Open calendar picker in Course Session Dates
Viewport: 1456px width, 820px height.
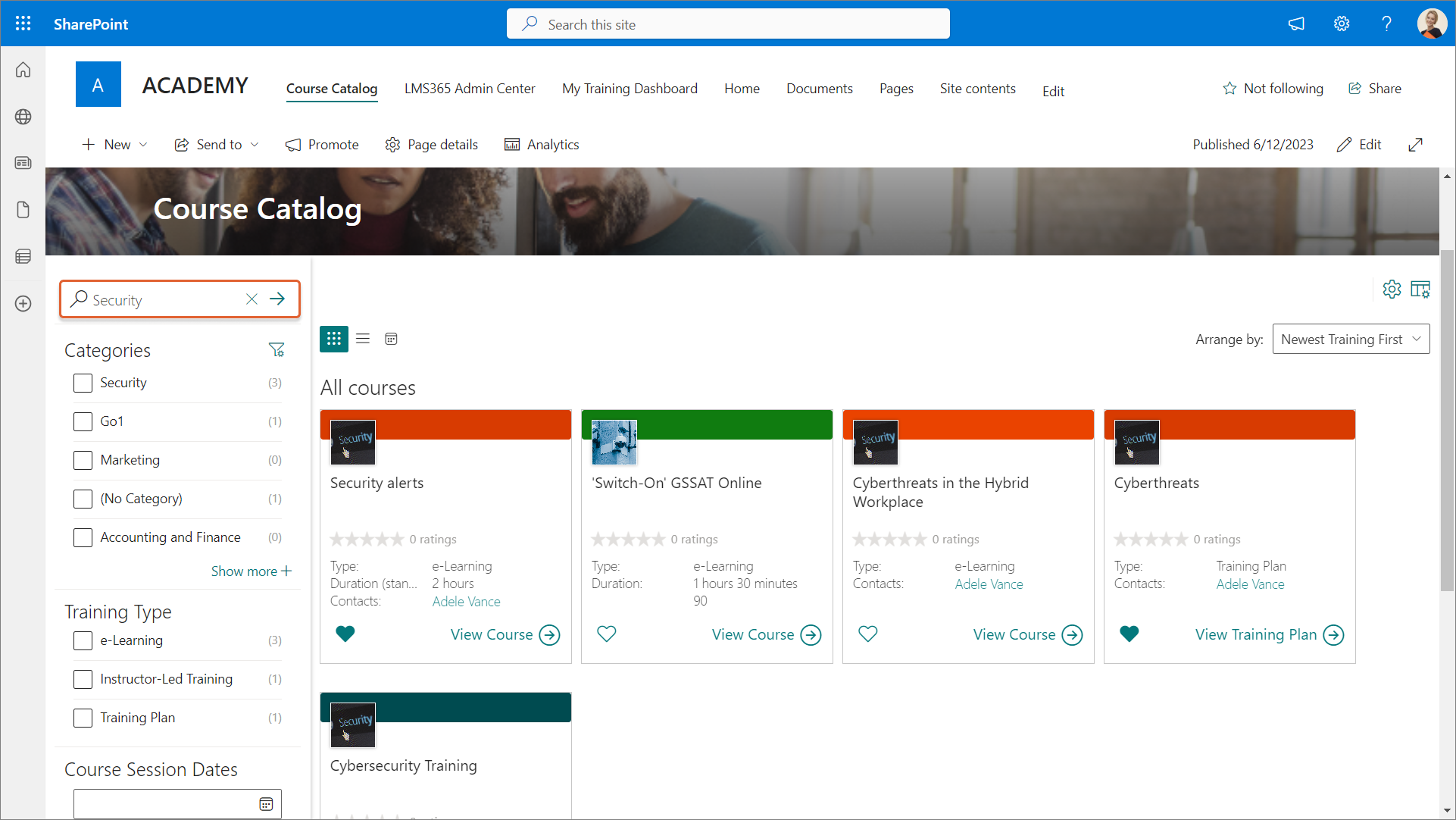(266, 804)
